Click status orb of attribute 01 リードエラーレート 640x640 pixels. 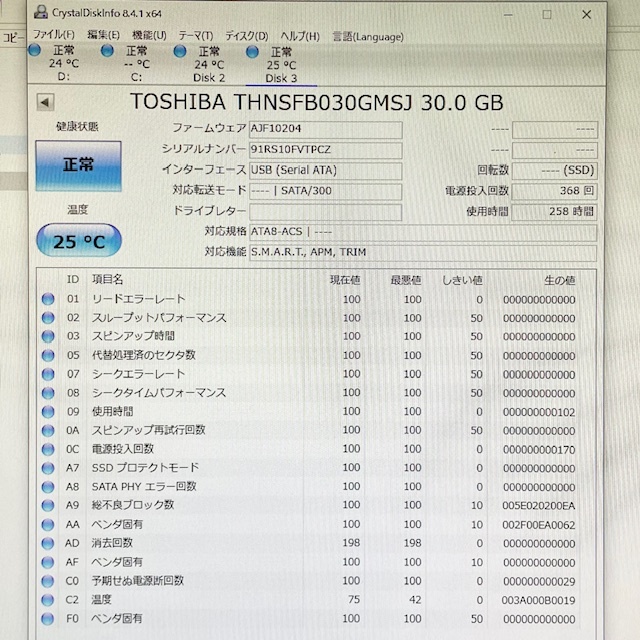point(48,299)
